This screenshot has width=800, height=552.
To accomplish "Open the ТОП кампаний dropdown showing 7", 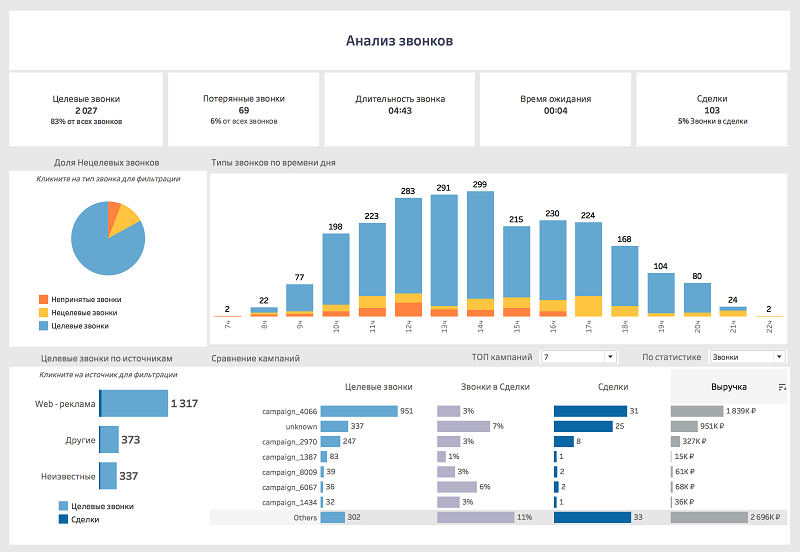I will pos(579,357).
